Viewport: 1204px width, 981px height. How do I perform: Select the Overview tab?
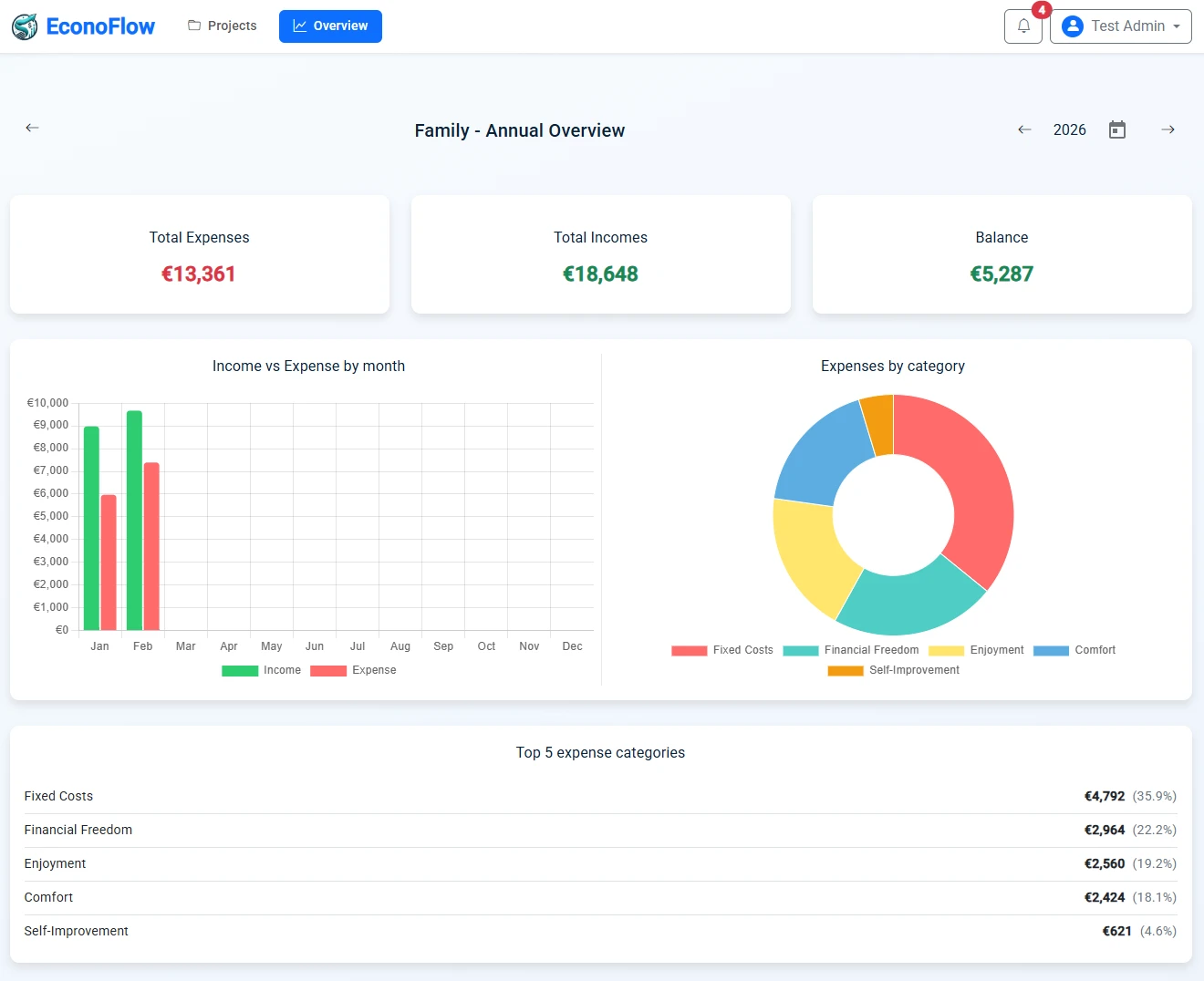[330, 26]
